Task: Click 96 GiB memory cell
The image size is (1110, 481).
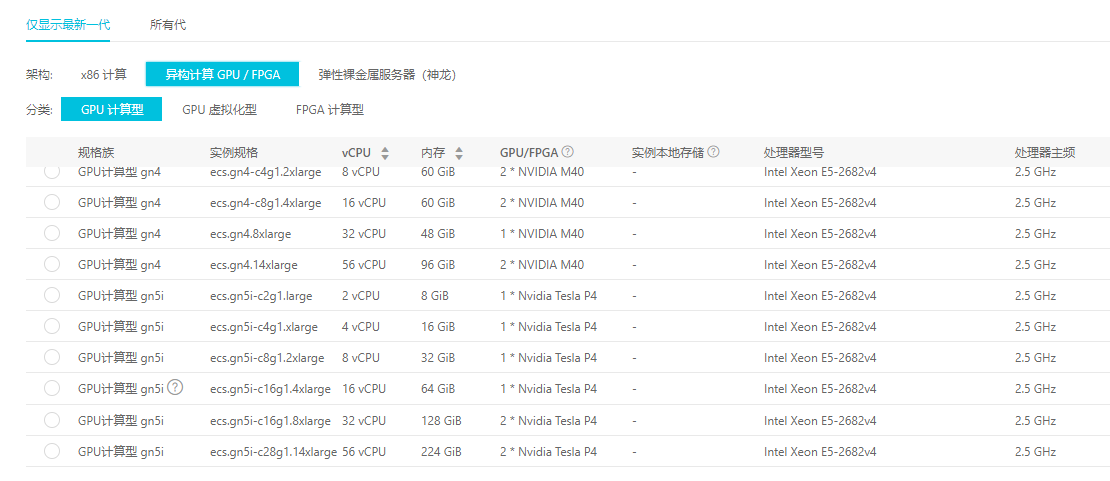Action: click(x=437, y=265)
